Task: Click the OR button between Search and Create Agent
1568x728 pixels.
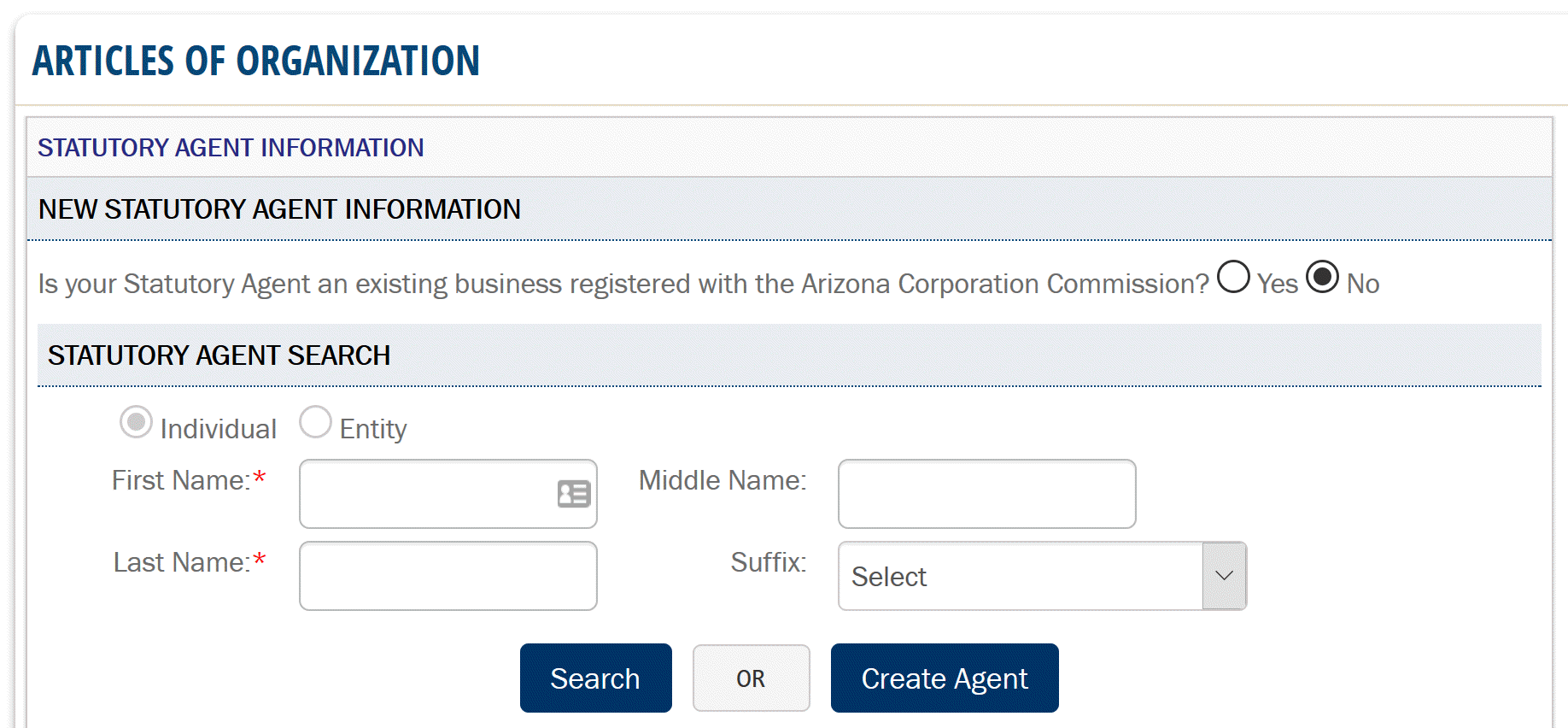Action: (x=751, y=678)
